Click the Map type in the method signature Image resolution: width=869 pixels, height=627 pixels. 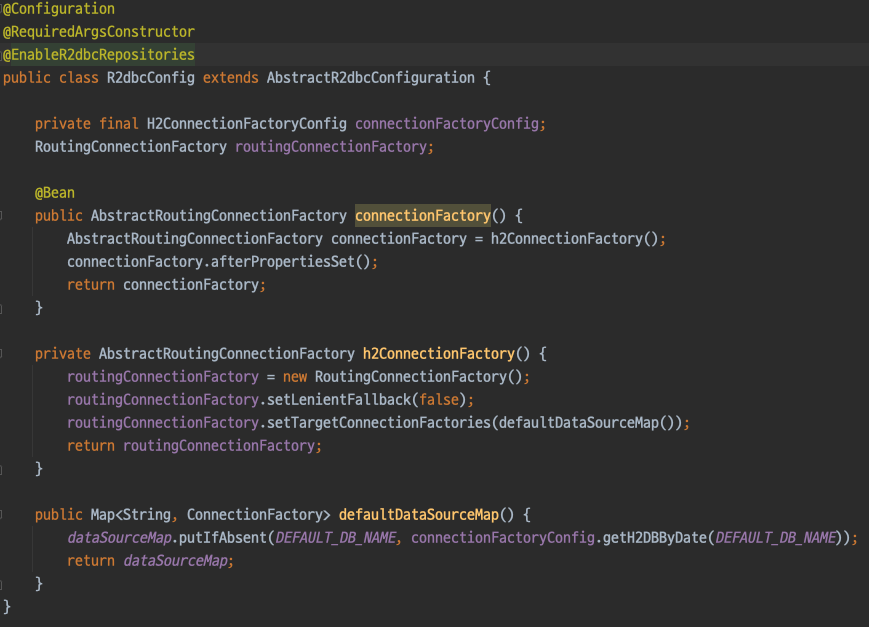pos(103,515)
